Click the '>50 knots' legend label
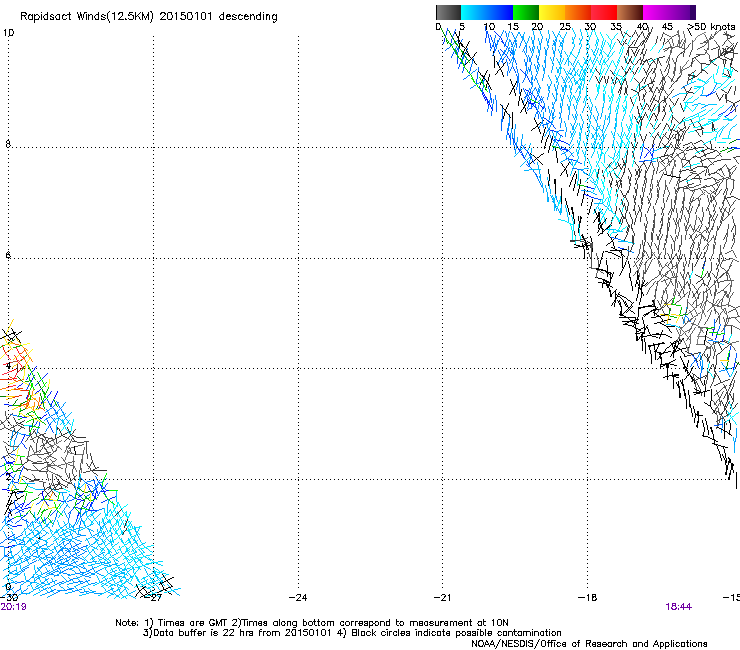The height and width of the screenshot is (650, 740). point(711,26)
